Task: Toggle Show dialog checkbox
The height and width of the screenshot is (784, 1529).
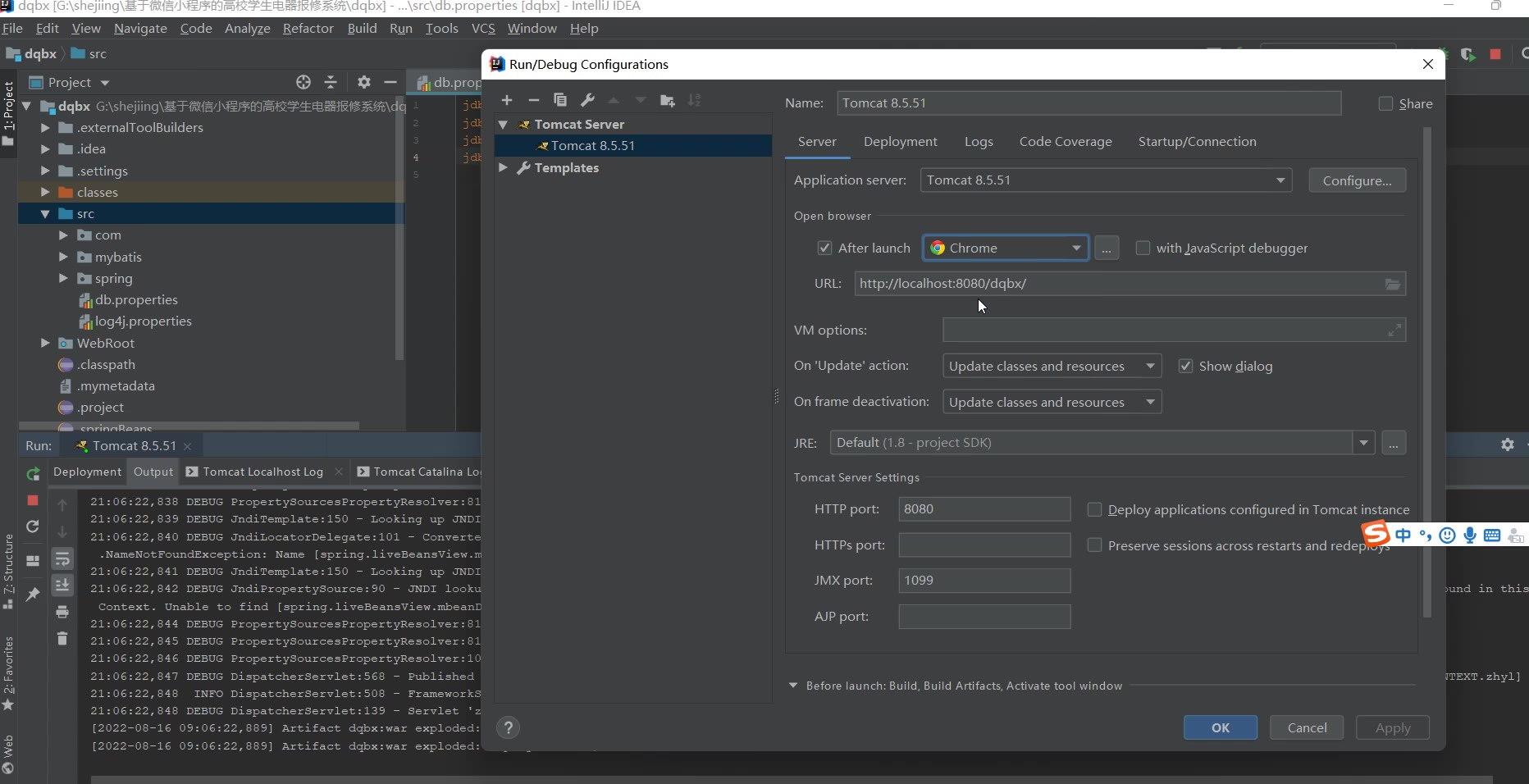Action: click(x=1185, y=366)
